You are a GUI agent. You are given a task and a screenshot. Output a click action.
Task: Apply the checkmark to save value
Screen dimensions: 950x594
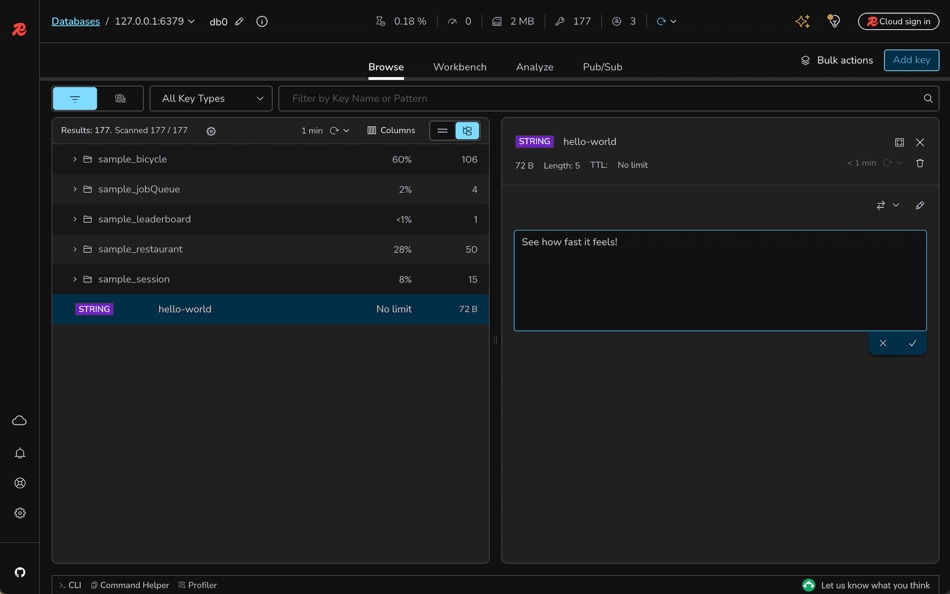912,343
